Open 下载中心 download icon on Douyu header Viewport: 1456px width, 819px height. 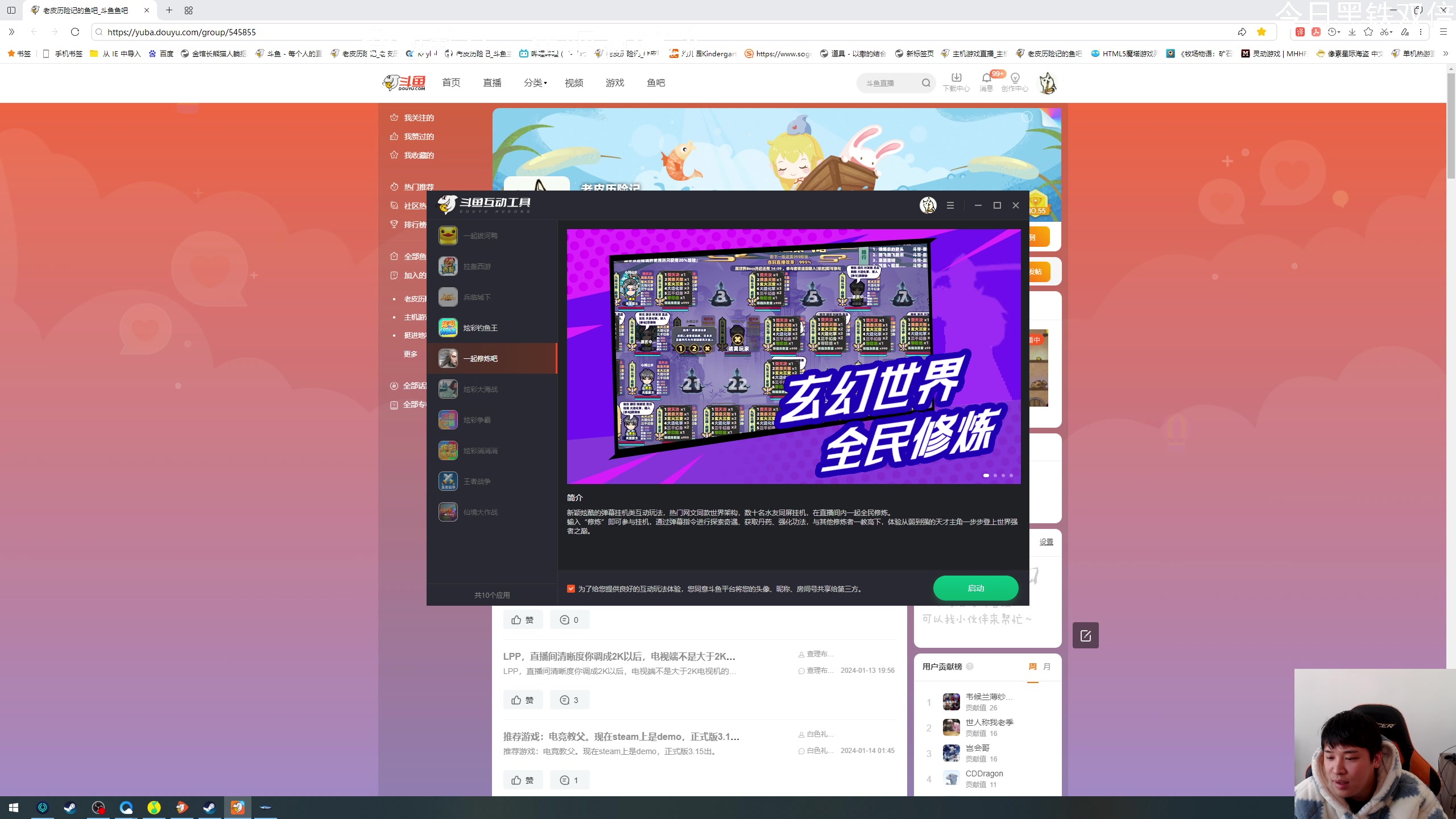[956, 82]
